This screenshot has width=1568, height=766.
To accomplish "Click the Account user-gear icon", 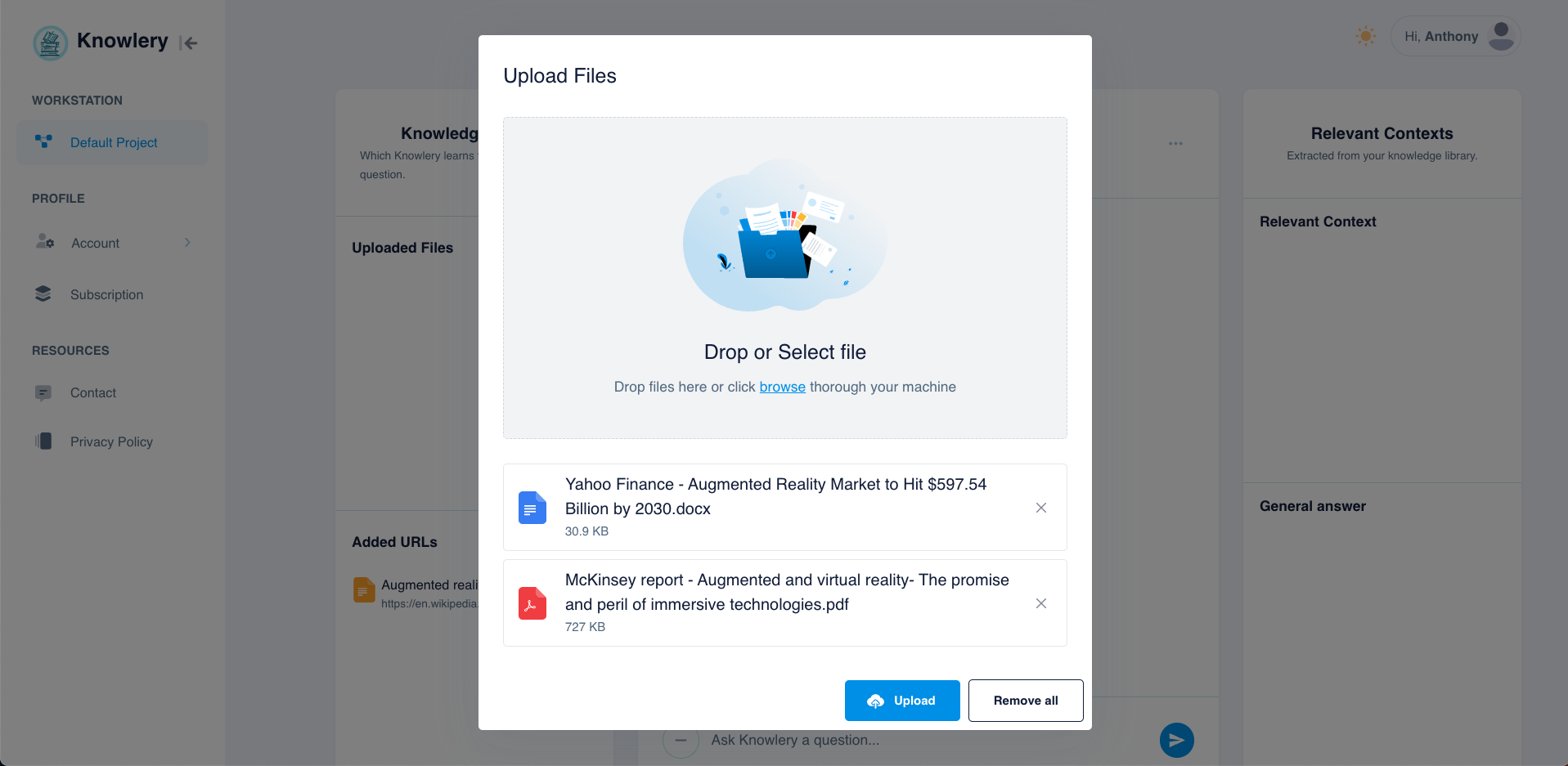I will (x=45, y=241).
